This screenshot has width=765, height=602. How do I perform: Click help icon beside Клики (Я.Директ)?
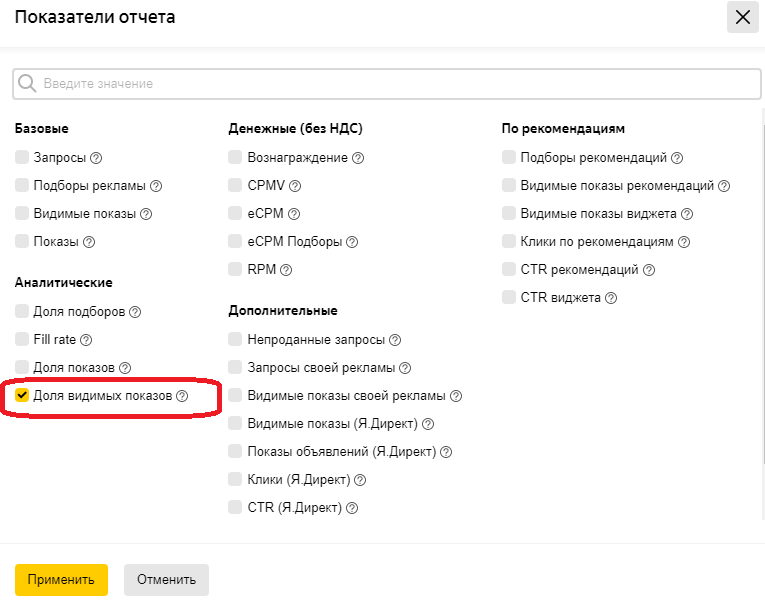(x=360, y=480)
